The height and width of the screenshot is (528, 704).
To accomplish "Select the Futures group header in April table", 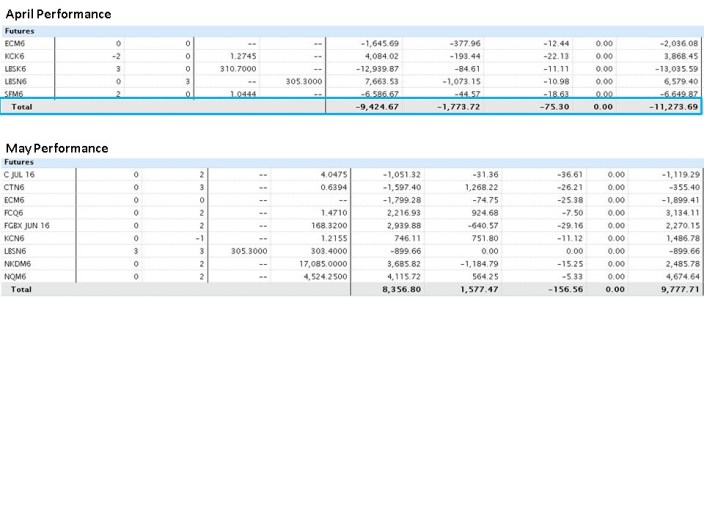I will pos(19,31).
